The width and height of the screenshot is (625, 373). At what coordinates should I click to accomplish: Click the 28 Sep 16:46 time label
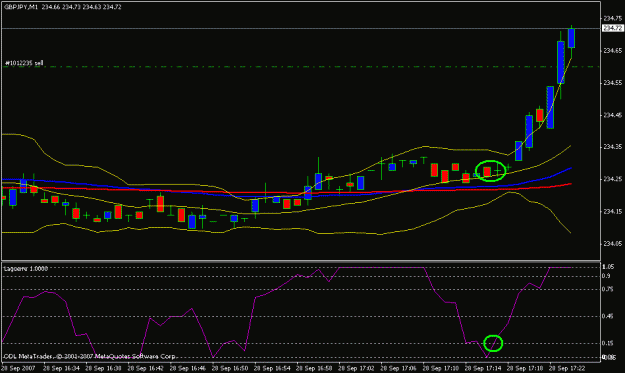pyautogui.click(x=188, y=368)
